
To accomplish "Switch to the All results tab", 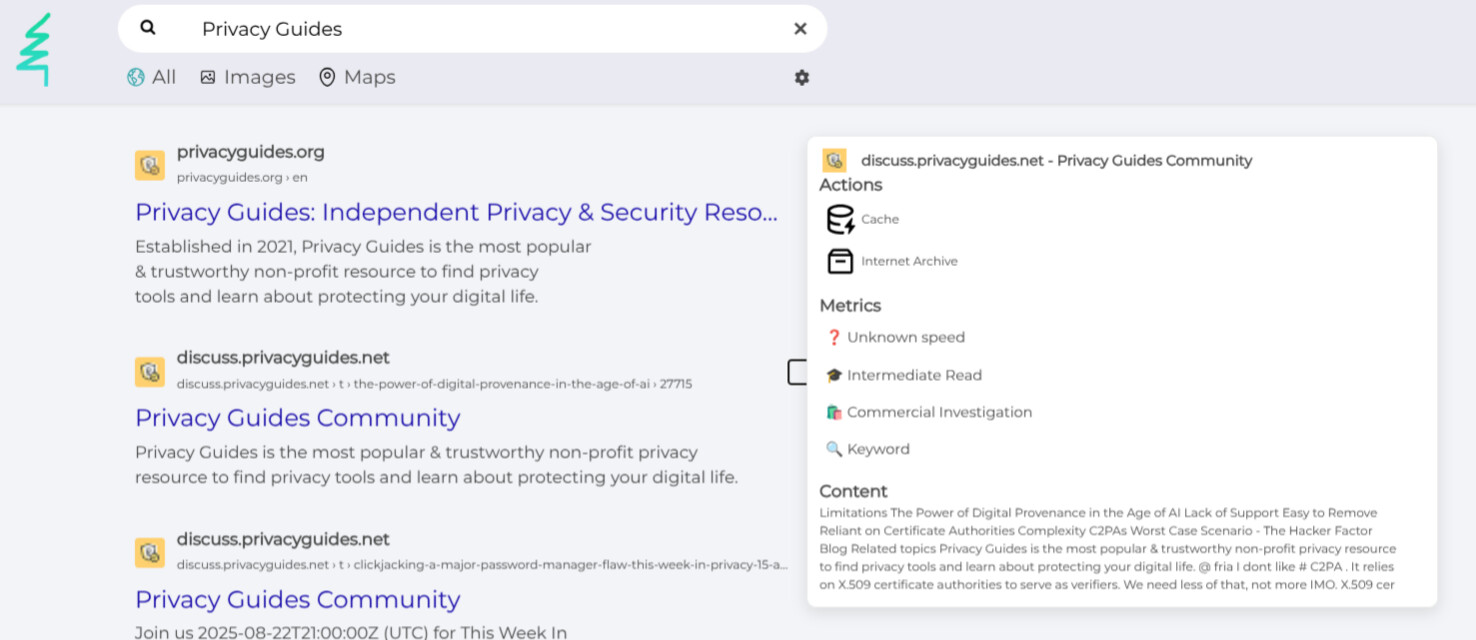I will pos(151,77).
